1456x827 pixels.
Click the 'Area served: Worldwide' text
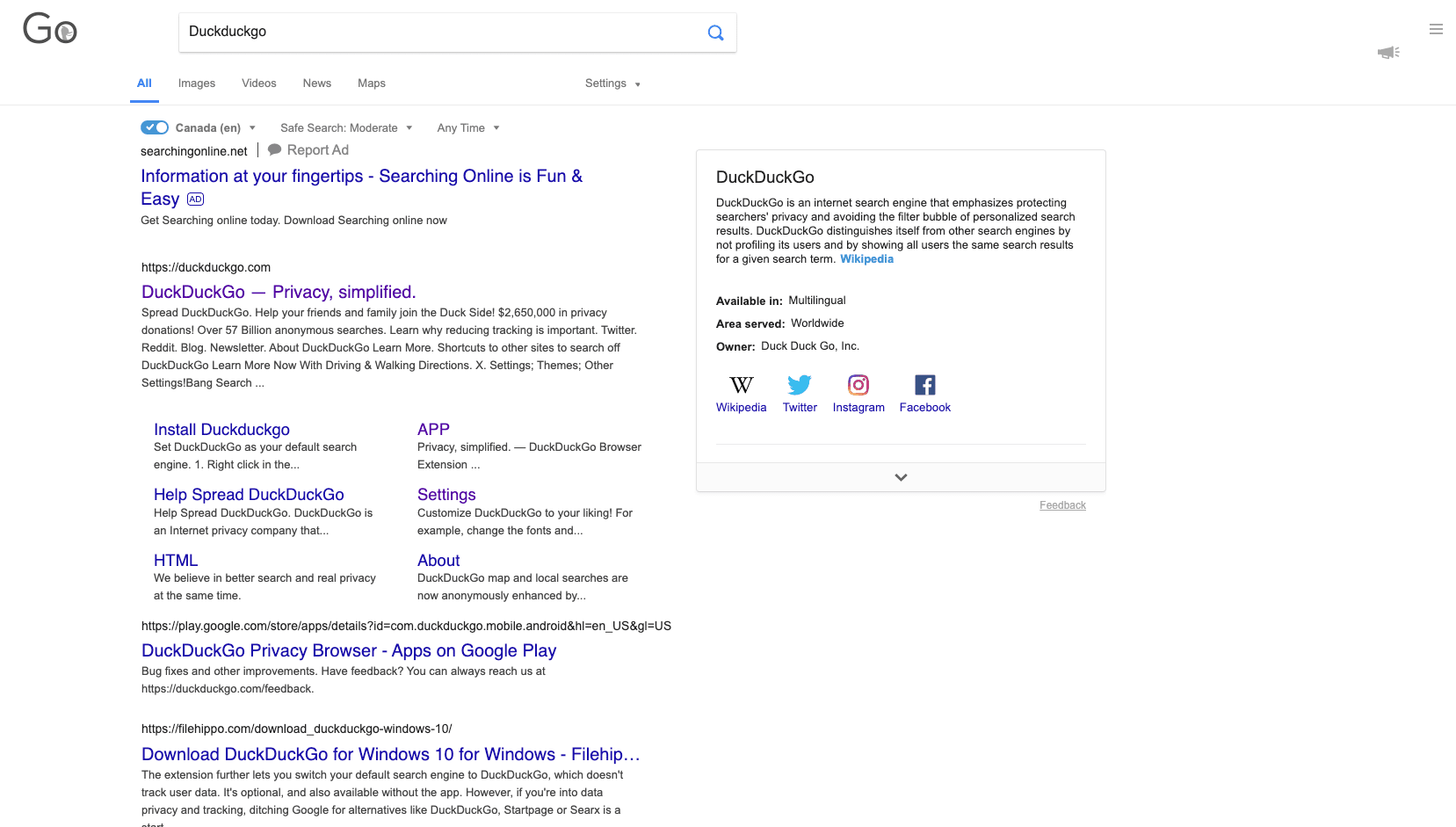pos(780,323)
